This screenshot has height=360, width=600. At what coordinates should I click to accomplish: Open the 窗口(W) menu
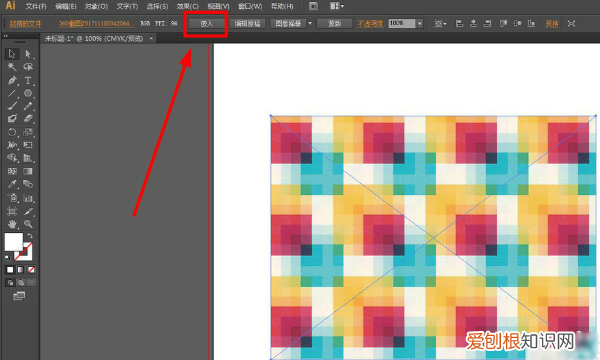click(250, 7)
